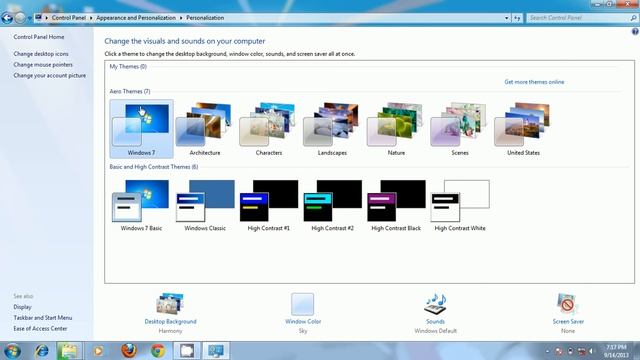The height and width of the screenshot is (360, 640).
Task: Apply the Nature theme
Action: tap(396, 129)
